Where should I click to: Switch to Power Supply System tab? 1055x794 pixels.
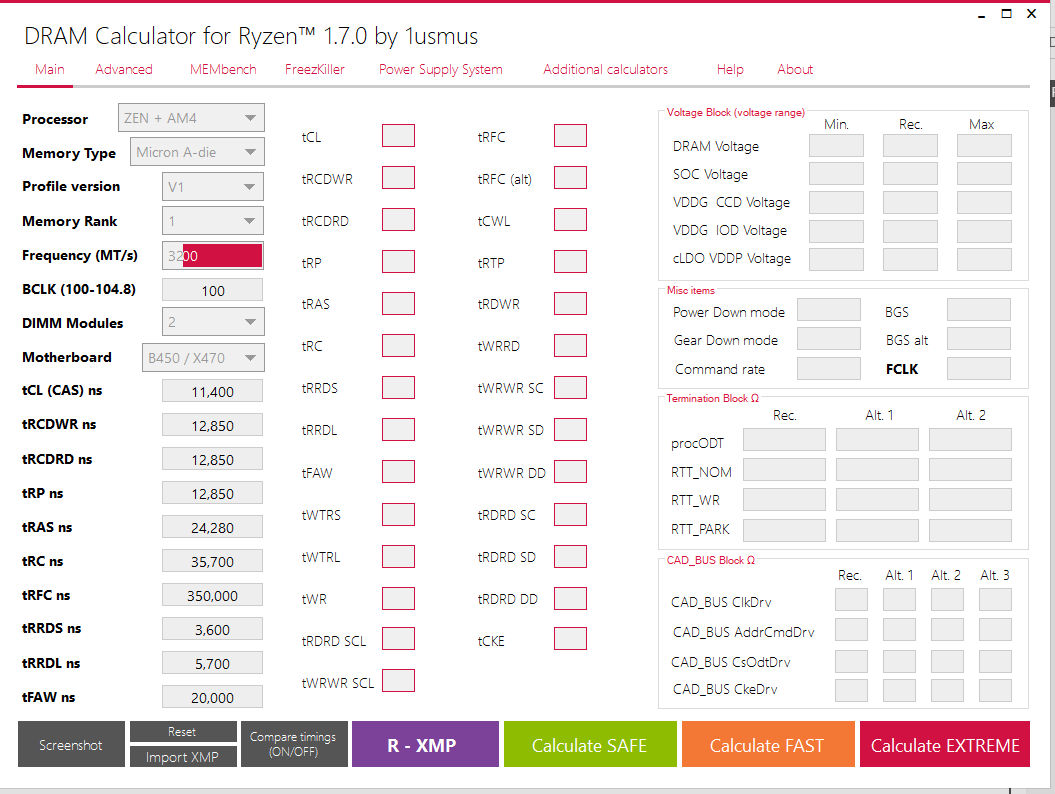[x=441, y=69]
